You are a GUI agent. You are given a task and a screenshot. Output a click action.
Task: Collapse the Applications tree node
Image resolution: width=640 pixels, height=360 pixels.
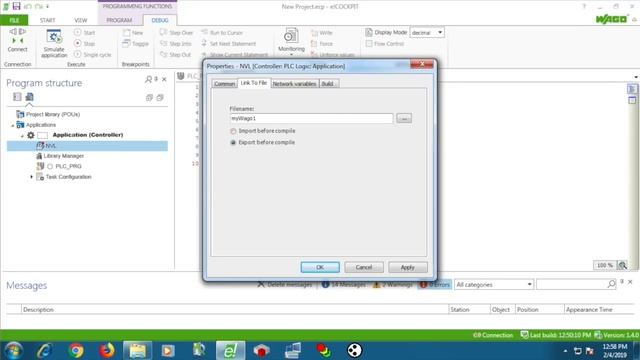click(12, 125)
